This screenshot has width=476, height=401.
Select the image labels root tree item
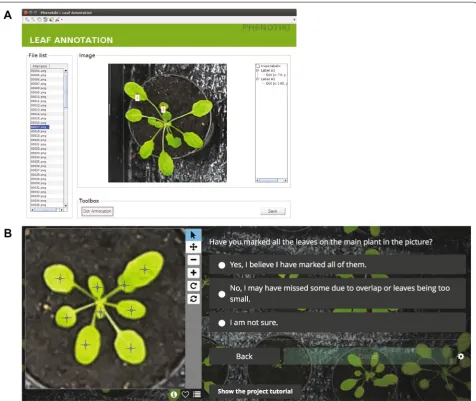270,66
